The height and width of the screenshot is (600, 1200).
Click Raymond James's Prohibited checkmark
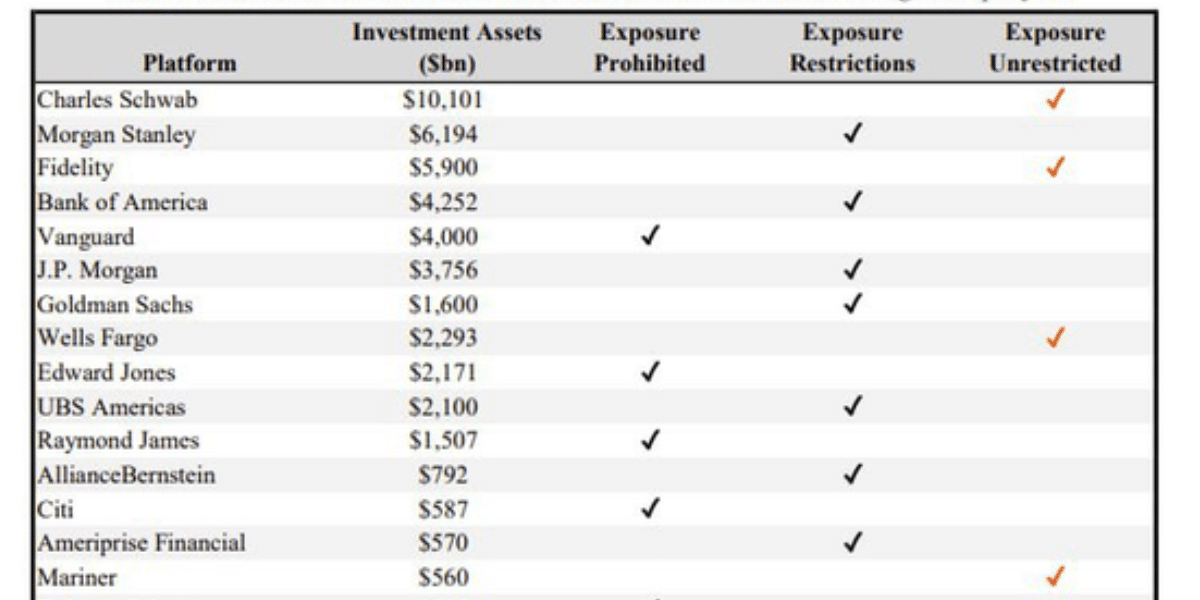point(650,441)
